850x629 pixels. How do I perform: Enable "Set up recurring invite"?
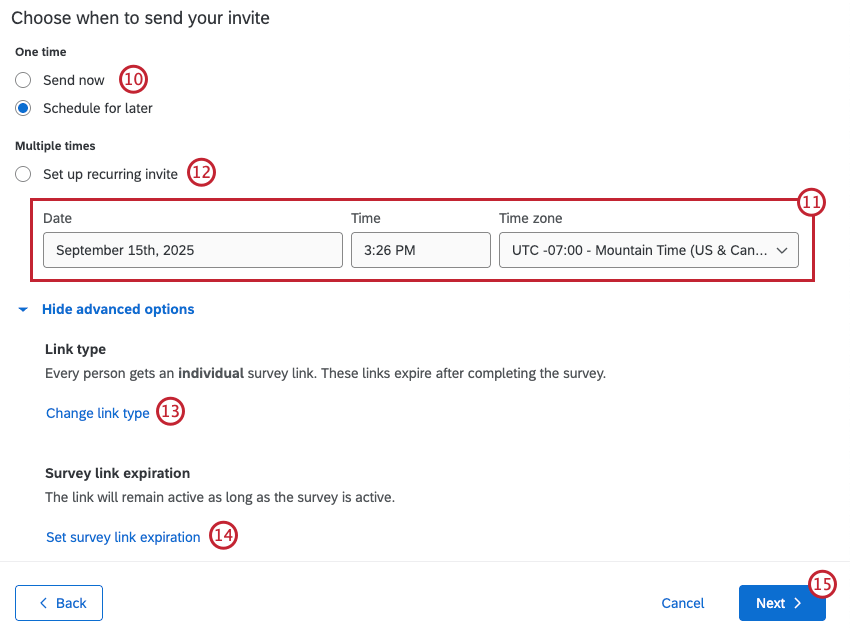coord(23,174)
